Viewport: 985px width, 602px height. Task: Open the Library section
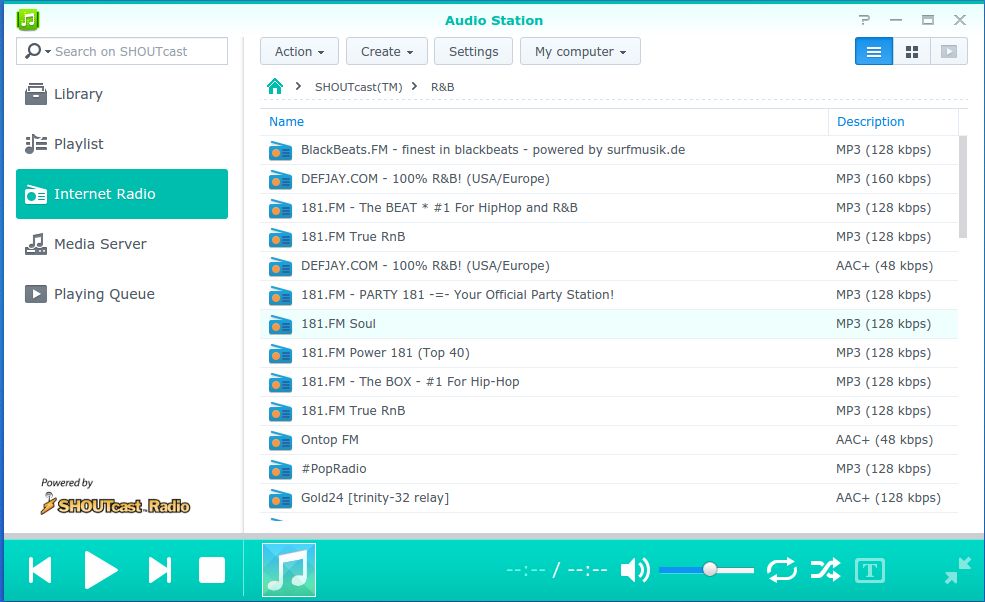pyautogui.click(x=122, y=94)
